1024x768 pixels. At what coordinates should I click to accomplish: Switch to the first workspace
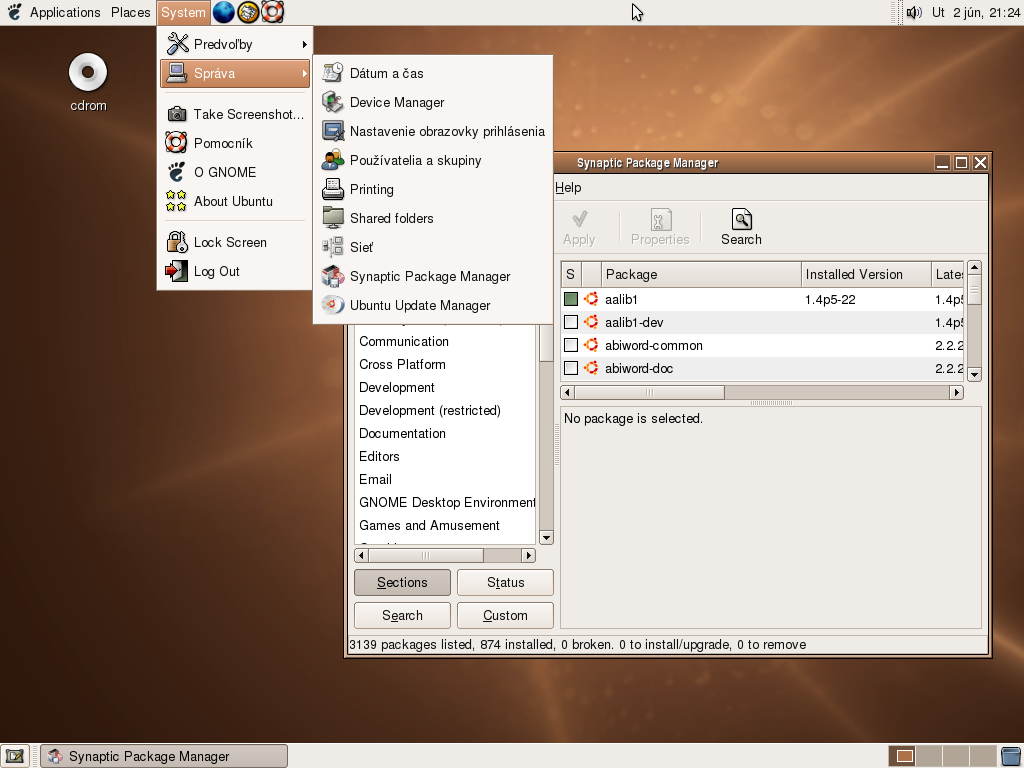click(x=904, y=756)
